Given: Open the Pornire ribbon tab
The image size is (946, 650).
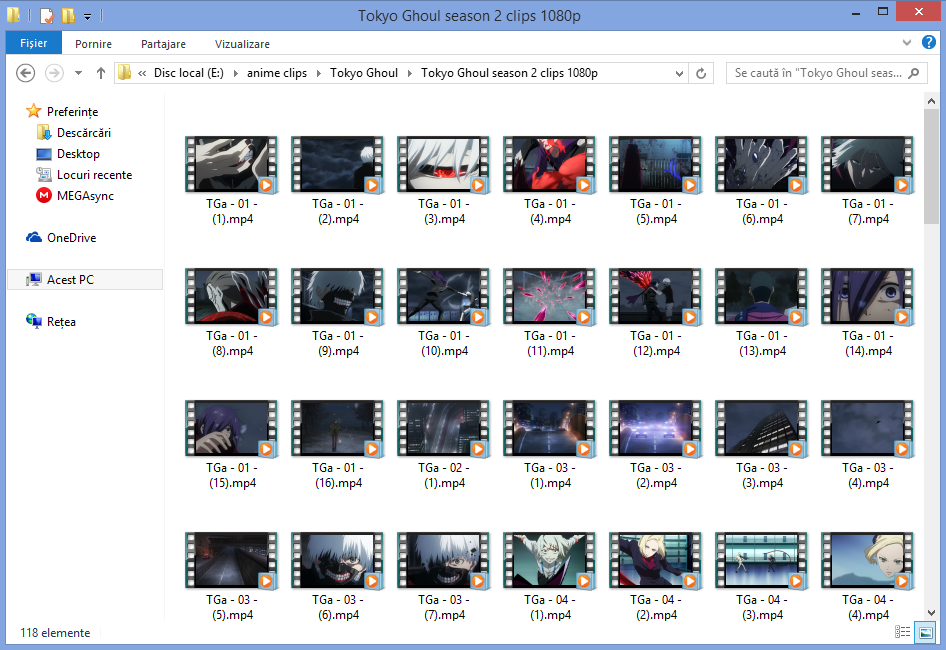Looking at the screenshot, I should (94, 44).
